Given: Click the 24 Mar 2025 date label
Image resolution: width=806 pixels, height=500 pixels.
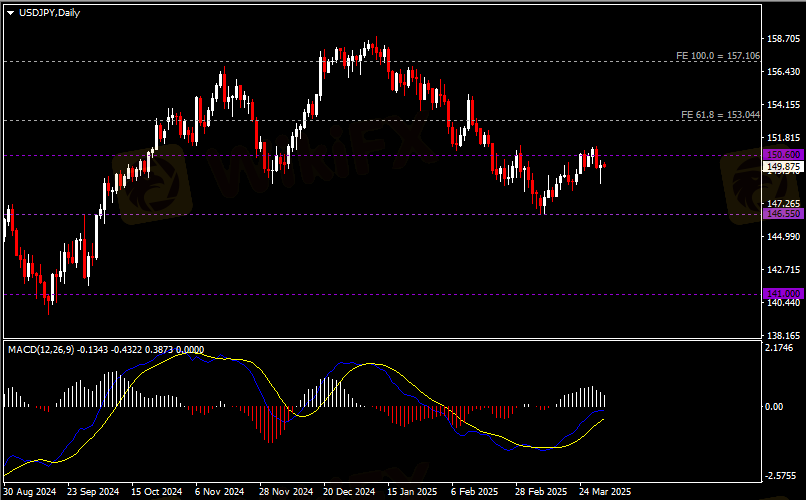Looking at the screenshot, I should click(605, 492).
